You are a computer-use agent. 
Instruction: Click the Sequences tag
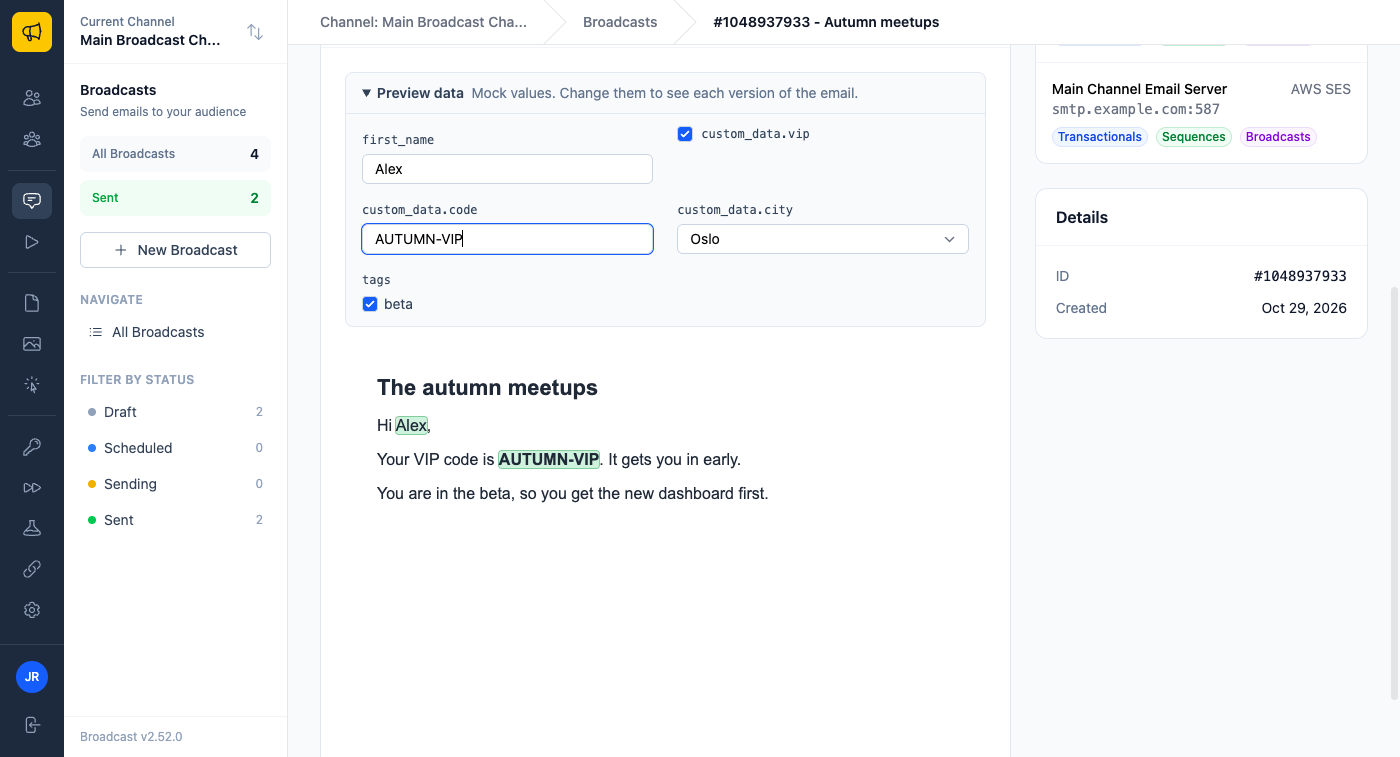point(1194,137)
